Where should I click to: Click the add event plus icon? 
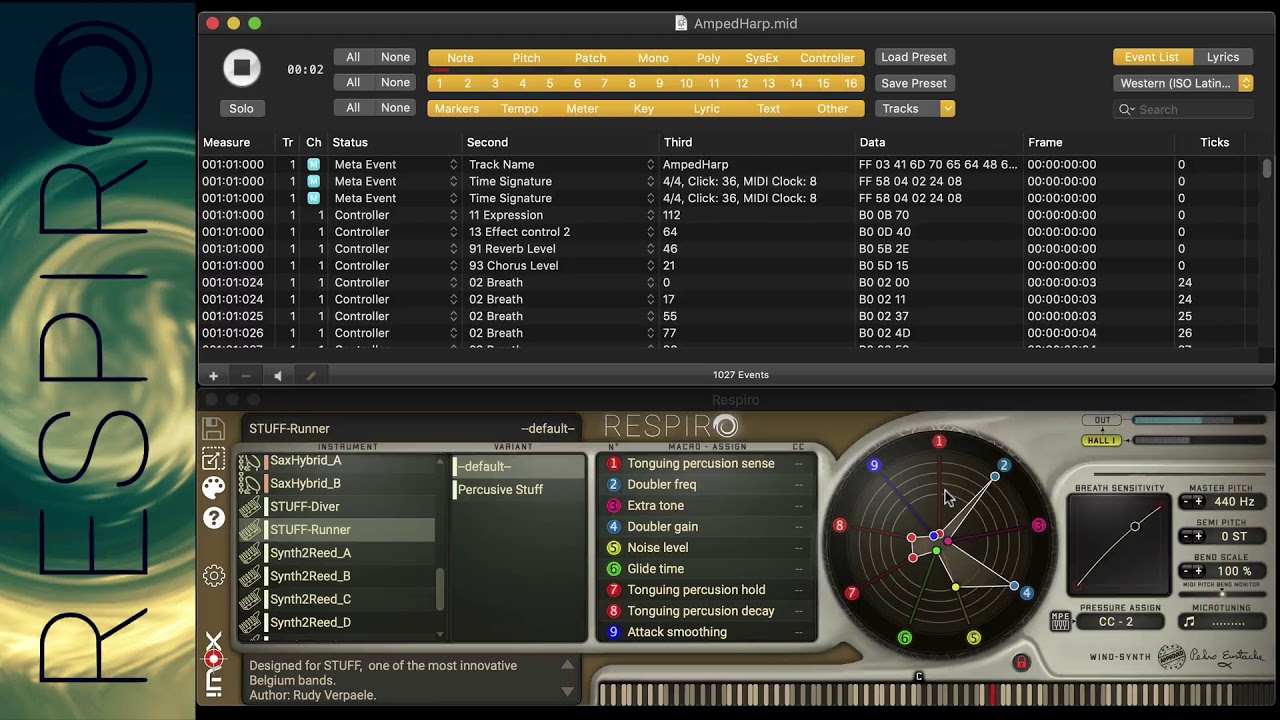pyautogui.click(x=213, y=375)
